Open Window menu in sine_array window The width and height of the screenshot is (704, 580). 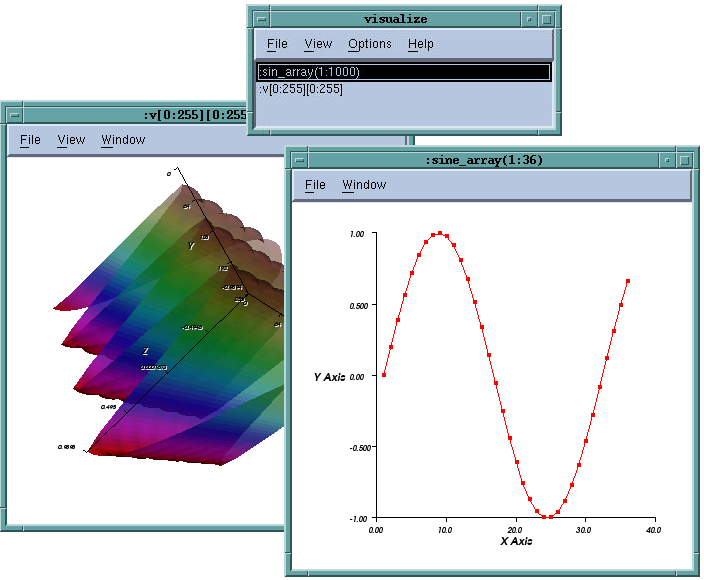tap(364, 185)
